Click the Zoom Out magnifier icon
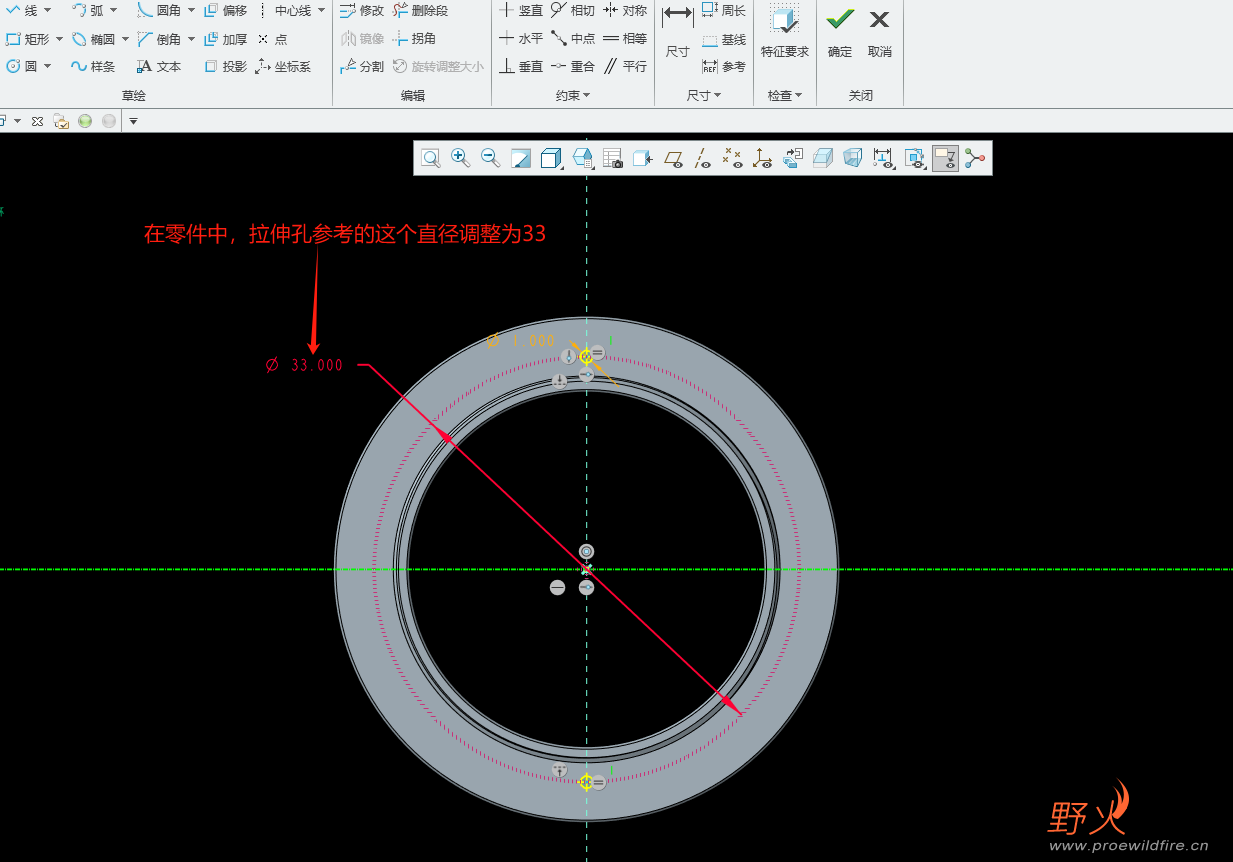 point(490,158)
